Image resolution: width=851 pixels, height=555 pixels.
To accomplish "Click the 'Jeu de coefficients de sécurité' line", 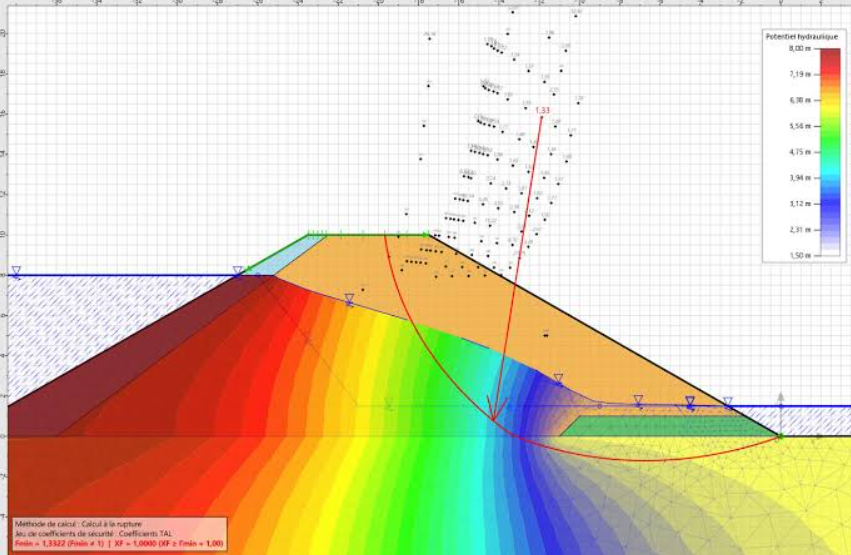I will tap(94, 533).
